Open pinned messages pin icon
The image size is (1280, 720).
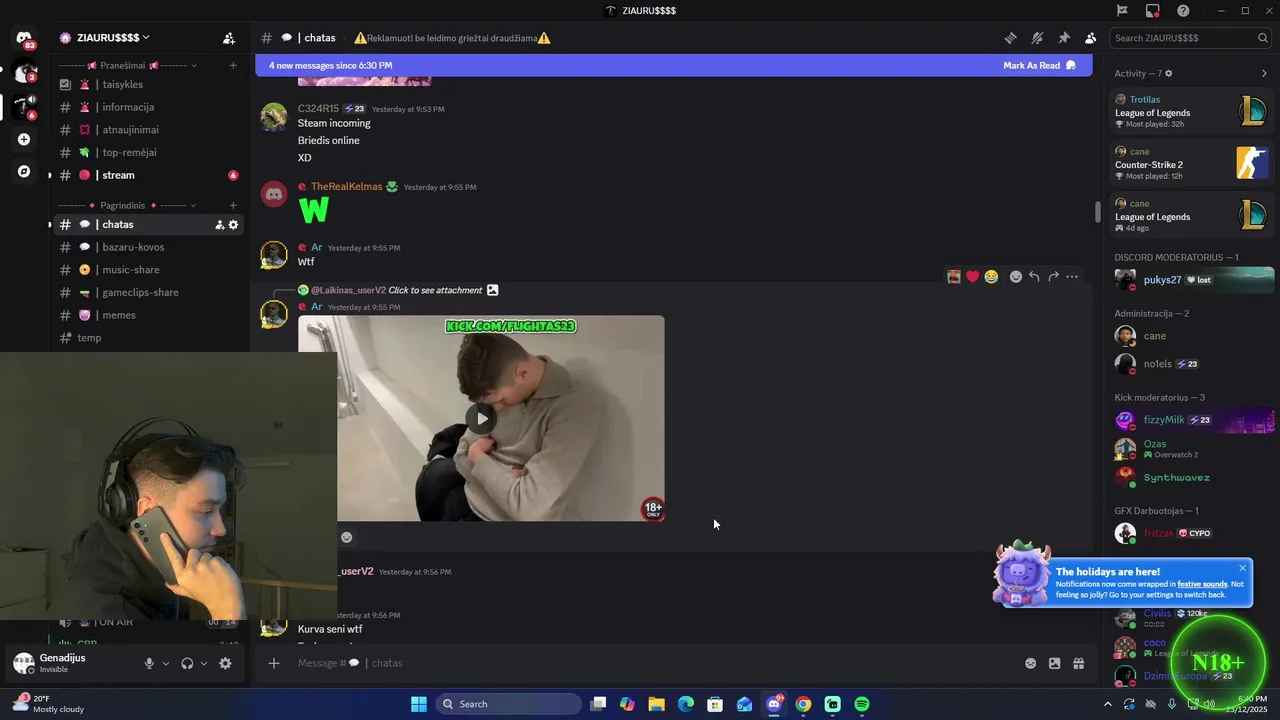[1064, 38]
